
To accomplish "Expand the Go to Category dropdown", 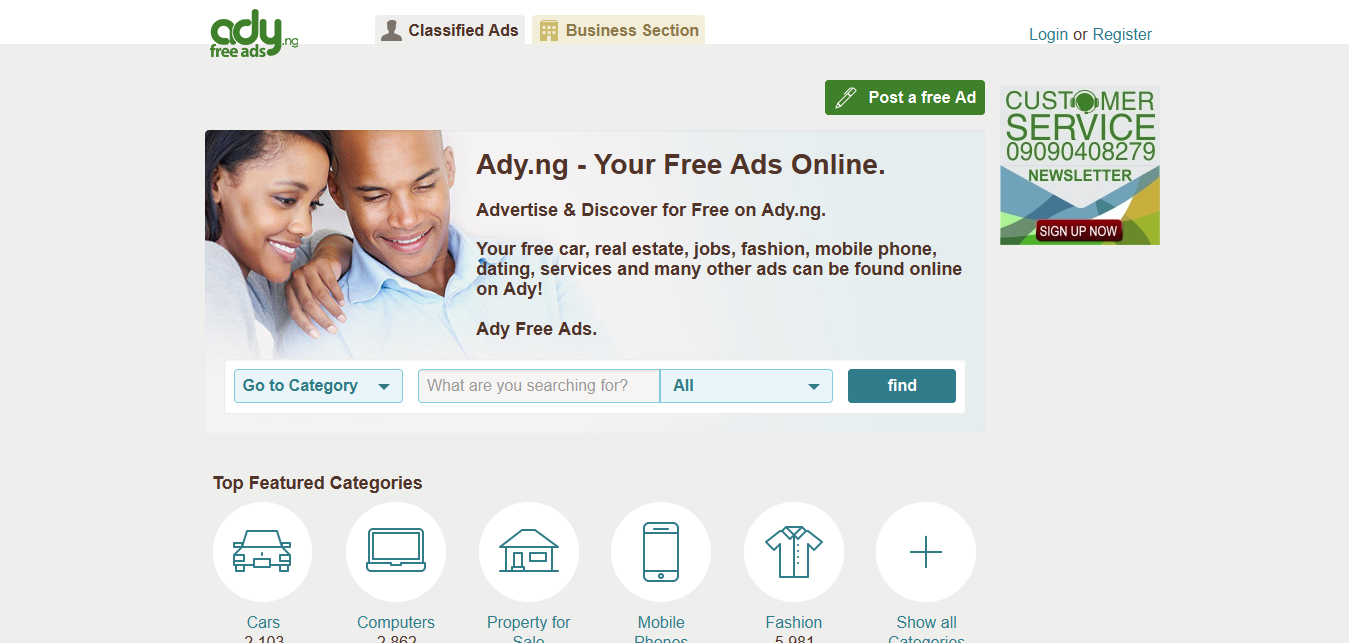I will 318,386.
